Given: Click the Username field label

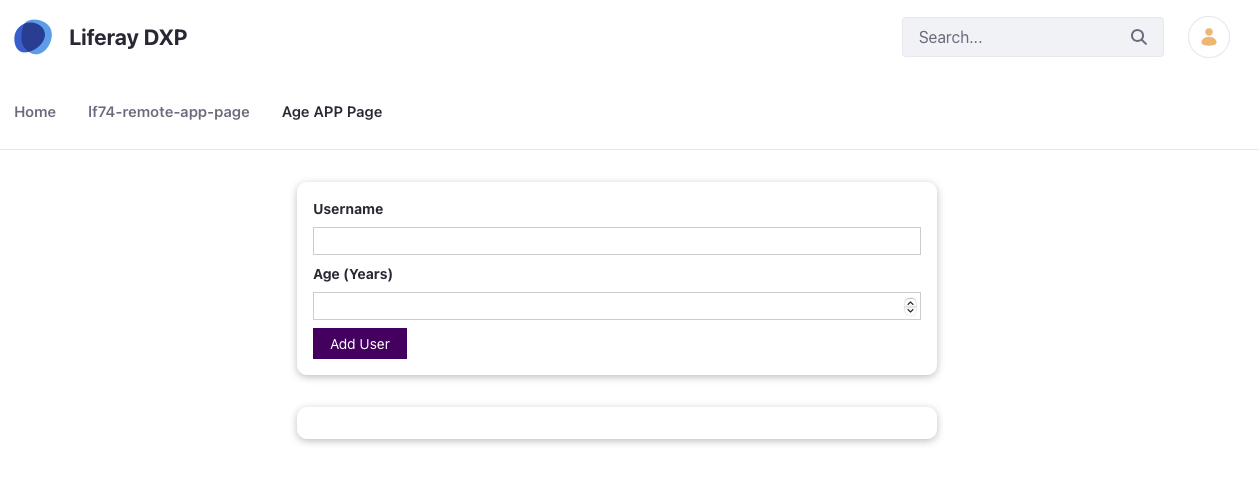Looking at the screenshot, I should tap(348, 209).
